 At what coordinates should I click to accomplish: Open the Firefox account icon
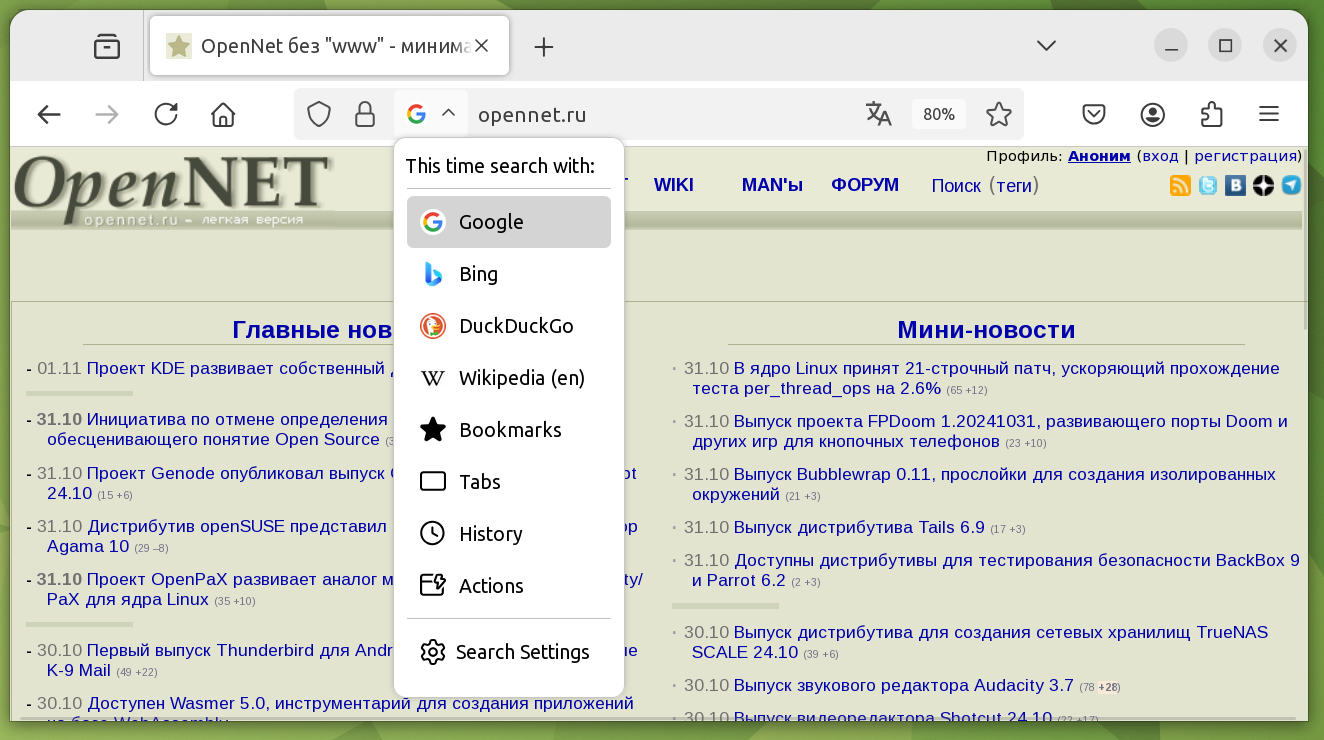[1153, 114]
